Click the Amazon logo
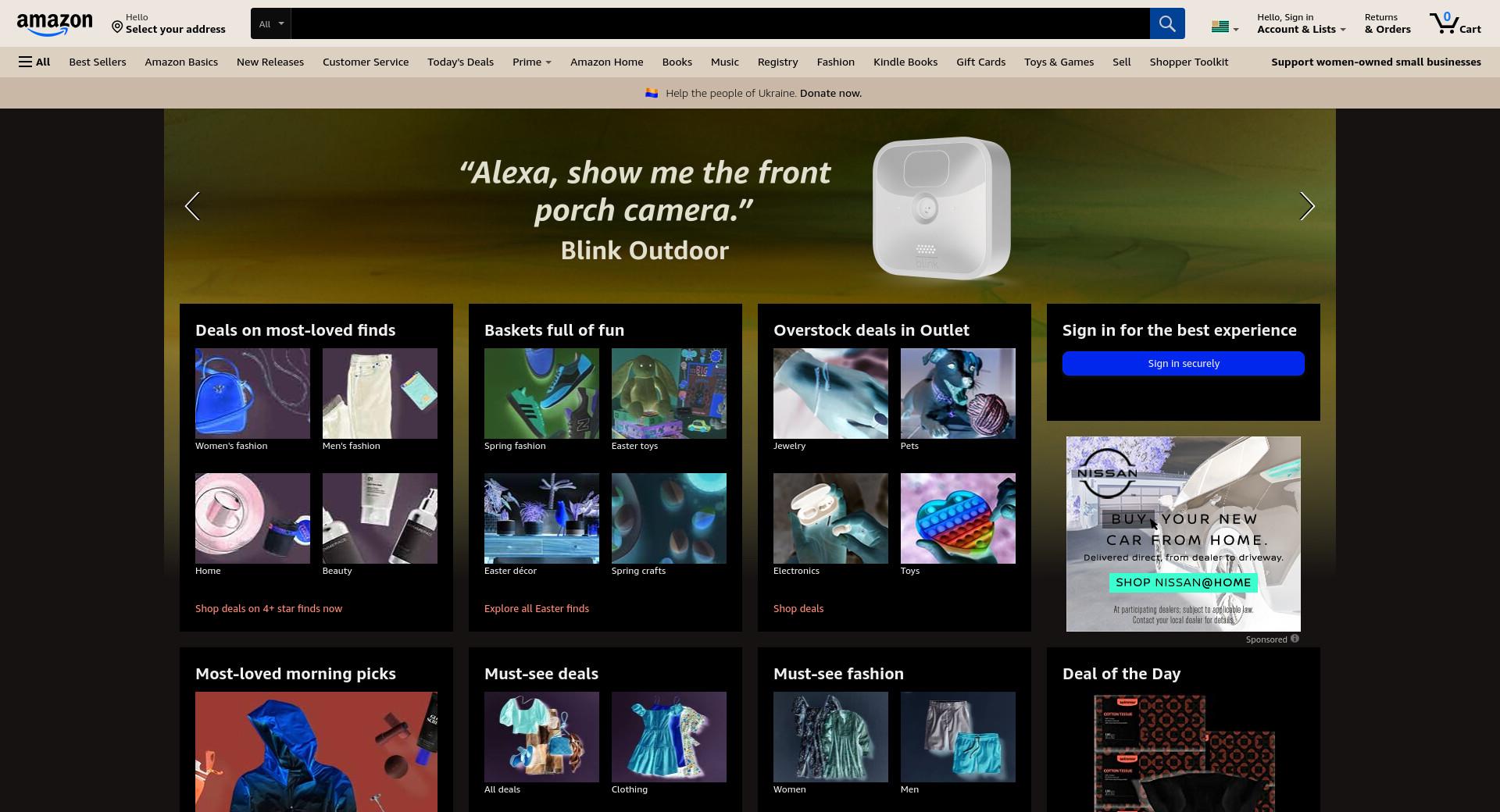This screenshot has height=812, width=1500. pos(54,24)
